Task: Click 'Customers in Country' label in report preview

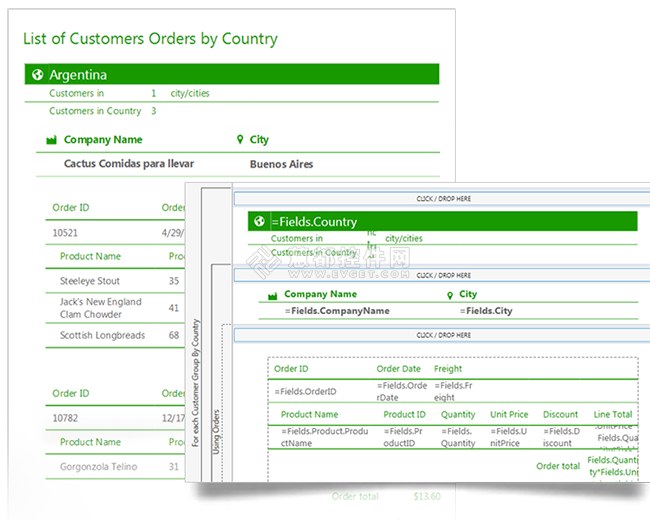Action: [x=95, y=111]
